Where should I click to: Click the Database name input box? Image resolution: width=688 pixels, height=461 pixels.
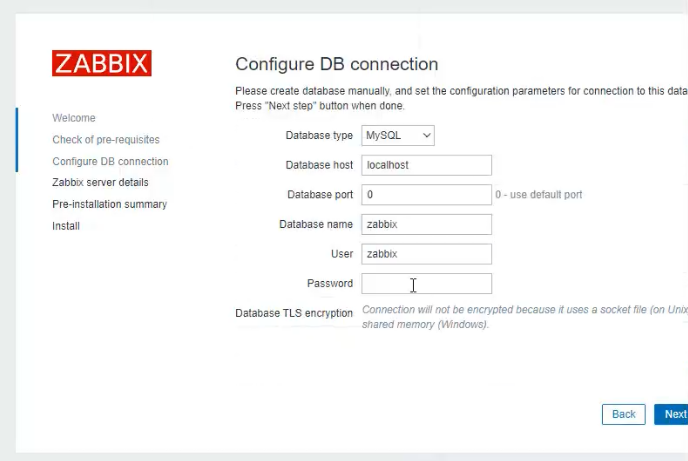point(426,224)
